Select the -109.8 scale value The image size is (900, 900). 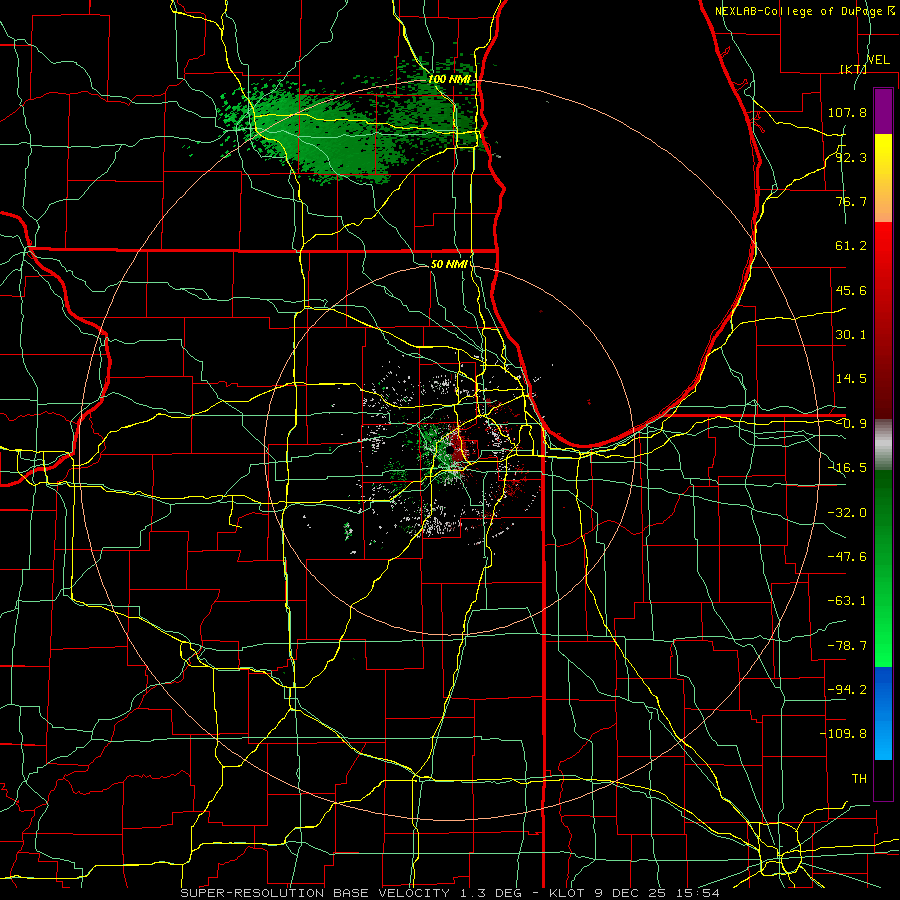point(843,734)
